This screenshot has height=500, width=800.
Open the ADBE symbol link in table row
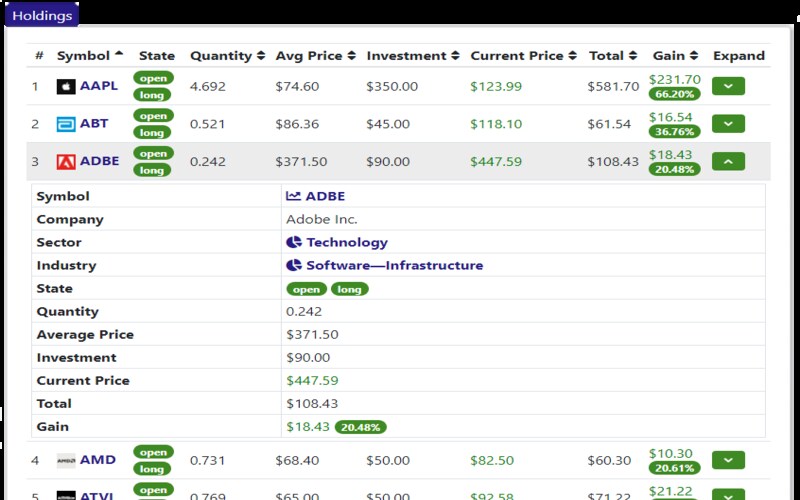[x=99, y=161]
